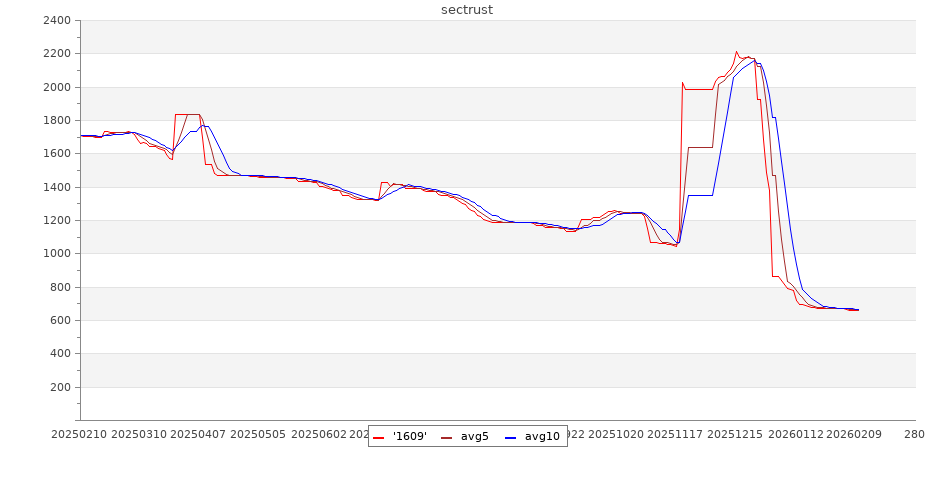Click x-axis date label 20250210
This screenshot has width=935, height=500.
pos(80,435)
